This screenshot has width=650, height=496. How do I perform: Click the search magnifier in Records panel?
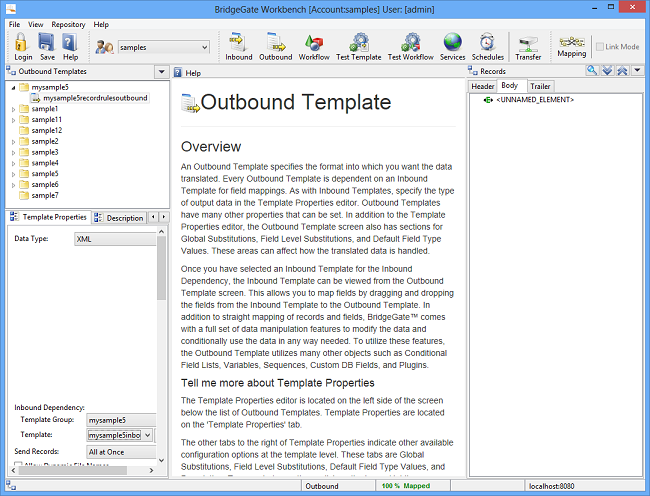592,70
